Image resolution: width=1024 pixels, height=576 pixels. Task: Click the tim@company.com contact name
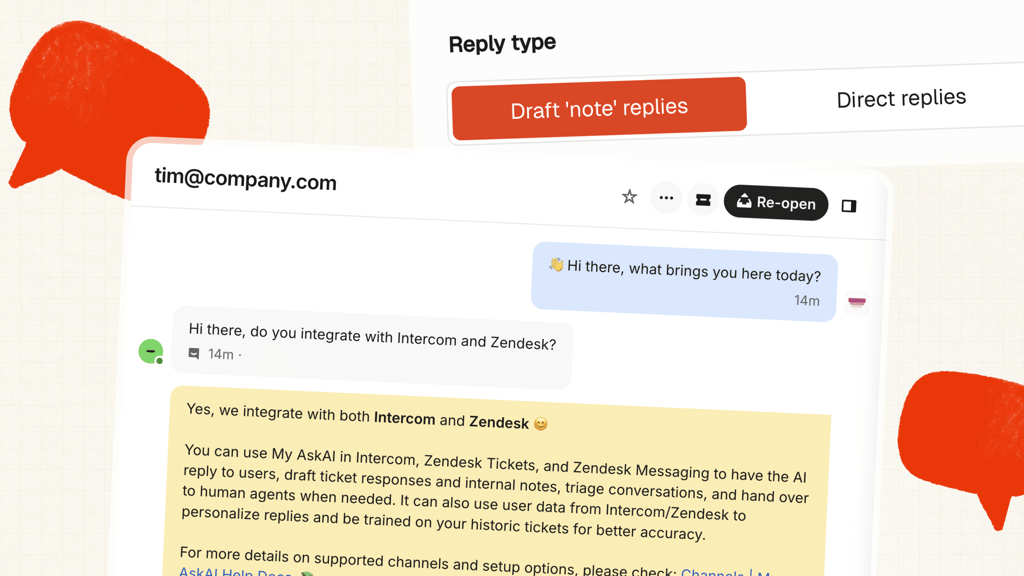tap(246, 179)
